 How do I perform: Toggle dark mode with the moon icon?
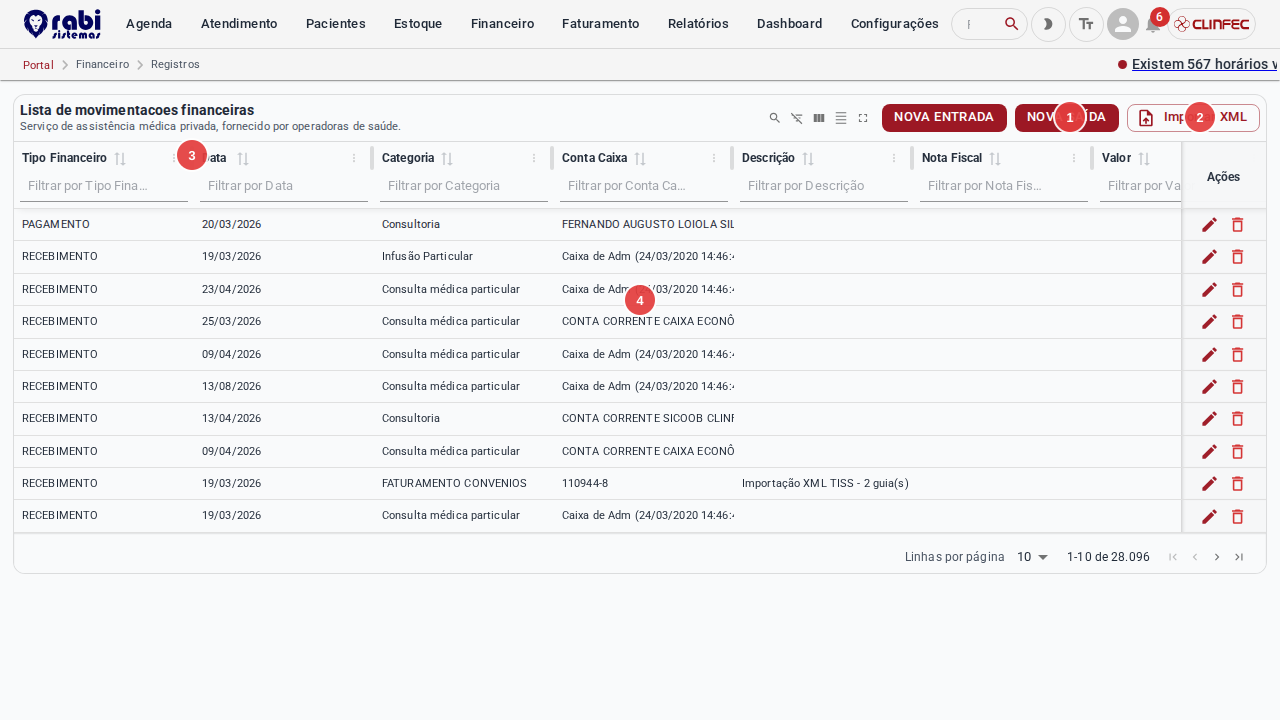click(1048, 24)
